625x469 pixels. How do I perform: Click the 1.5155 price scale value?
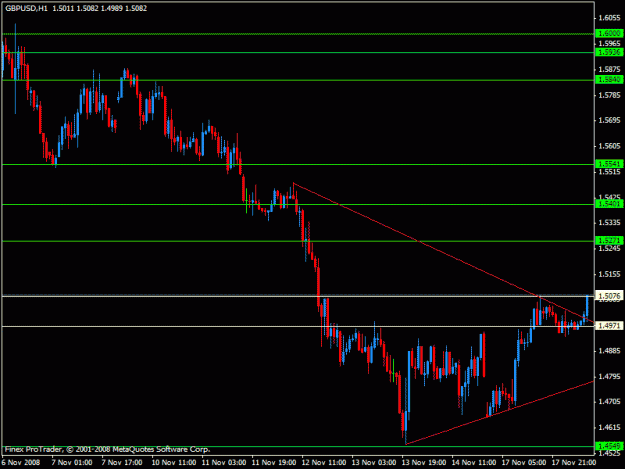(x=609, y=274)
